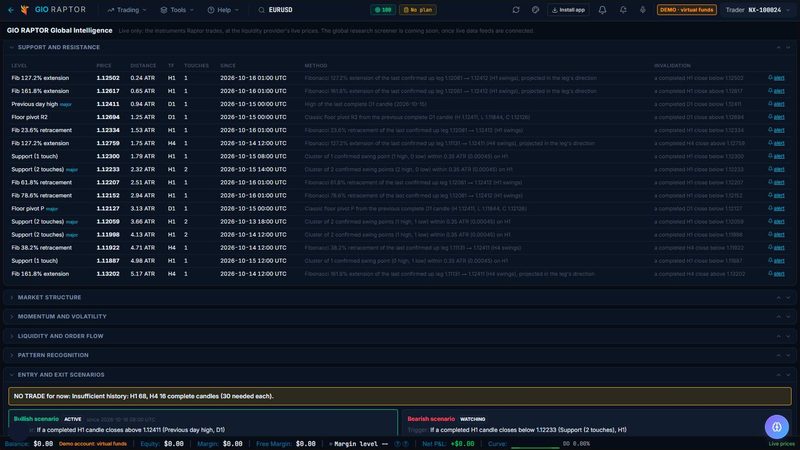
Task: Collapse the Entry and Exit Scenarios section
Action: tap(11, 374)
